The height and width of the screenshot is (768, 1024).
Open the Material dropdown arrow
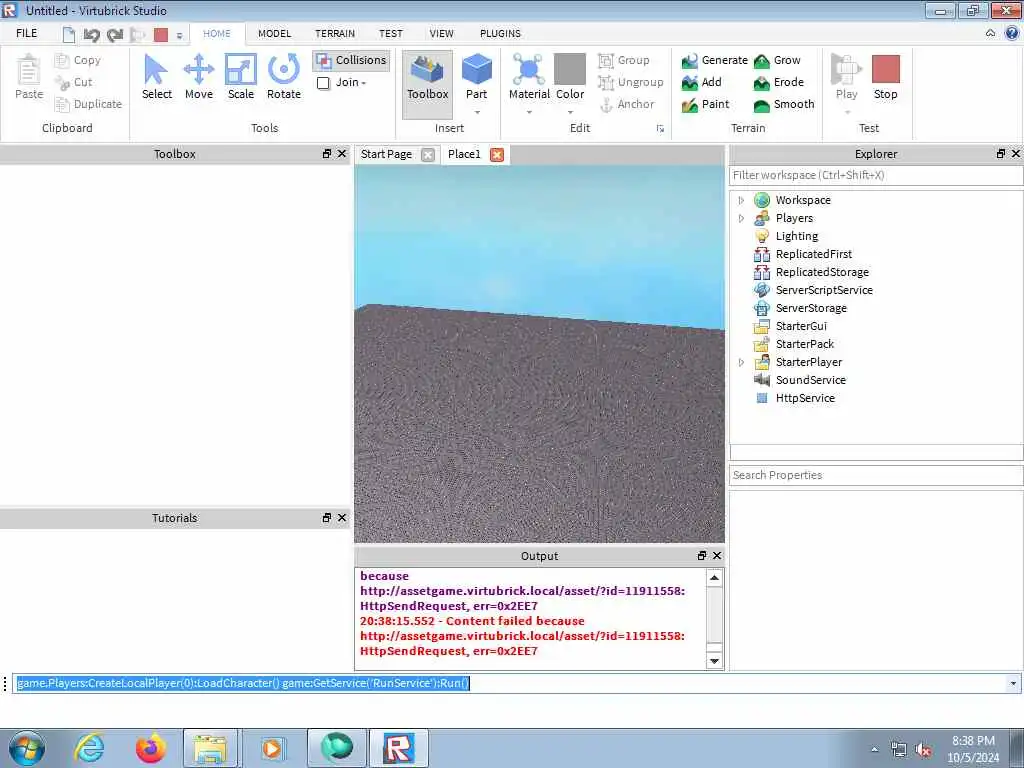[529, 112]
